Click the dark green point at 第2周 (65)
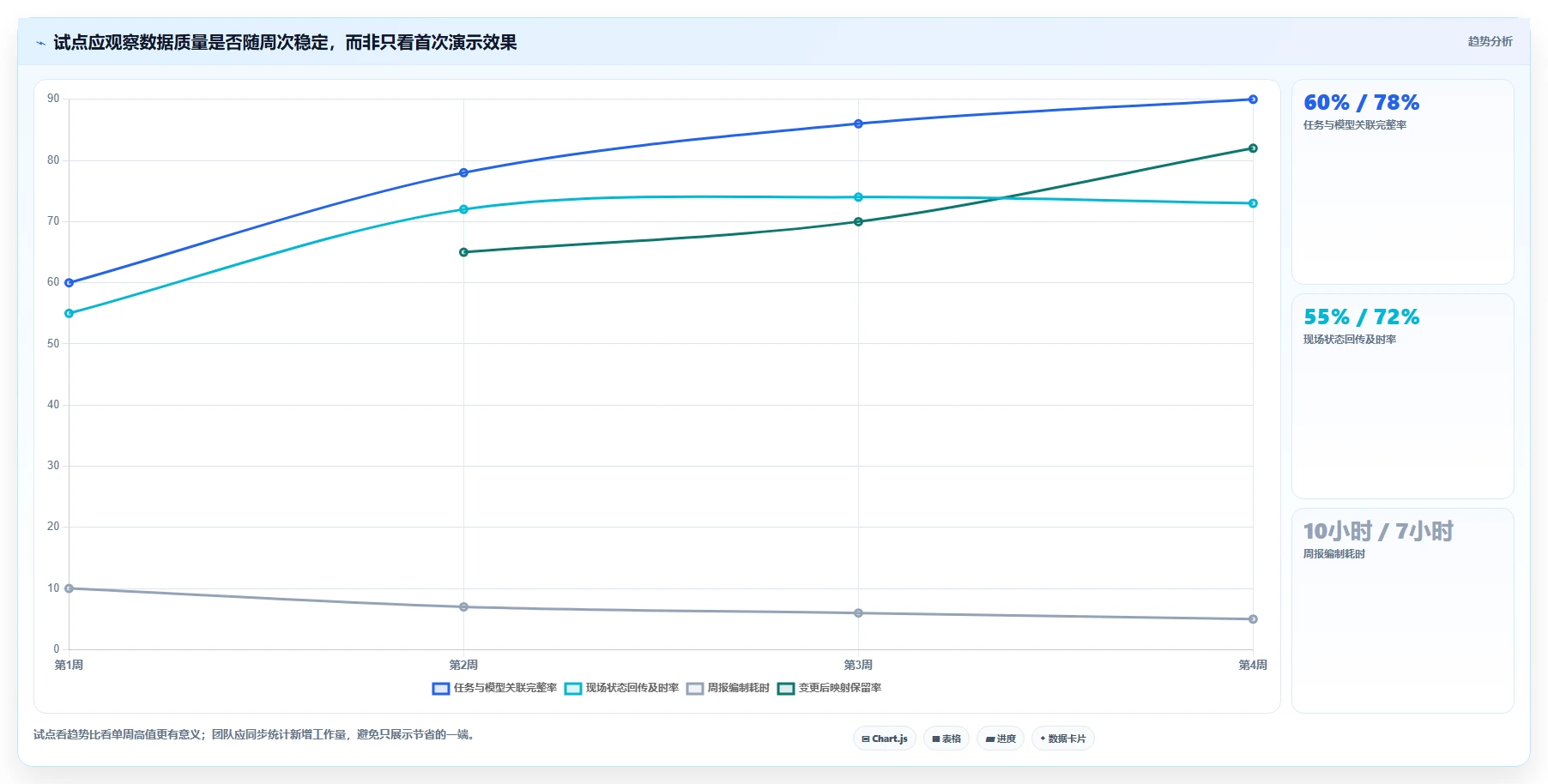The width and height of the screenshot is (1548, 784). tap(463, 252)
